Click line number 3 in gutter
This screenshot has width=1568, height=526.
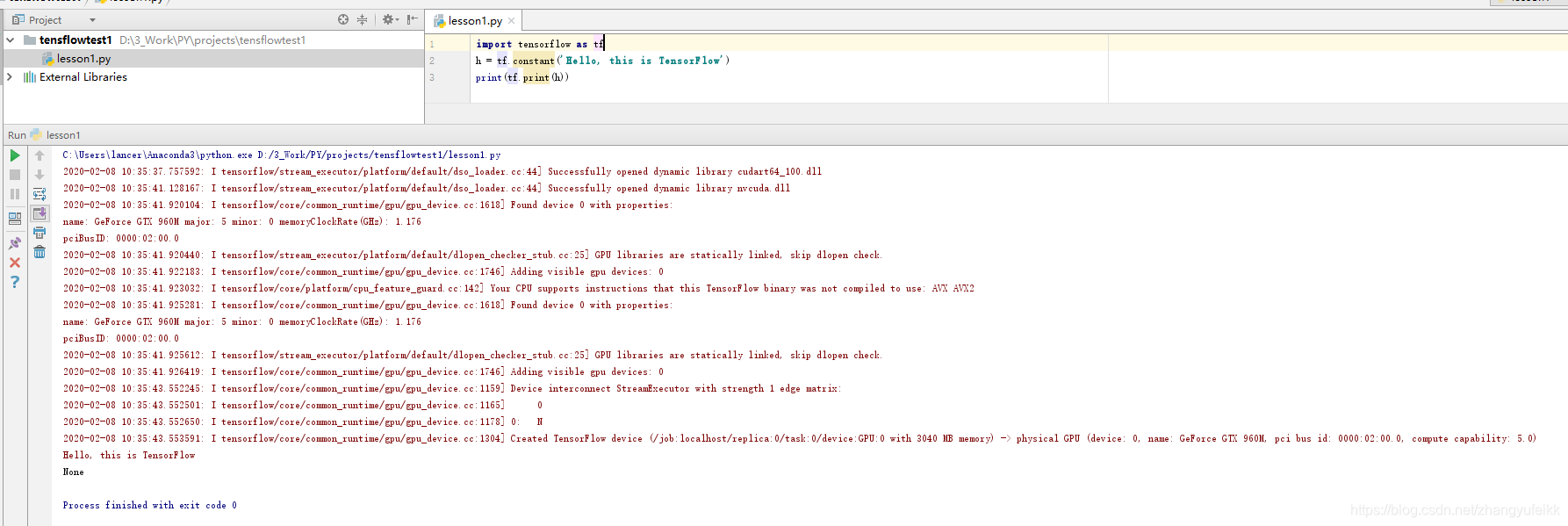[432, 77]
